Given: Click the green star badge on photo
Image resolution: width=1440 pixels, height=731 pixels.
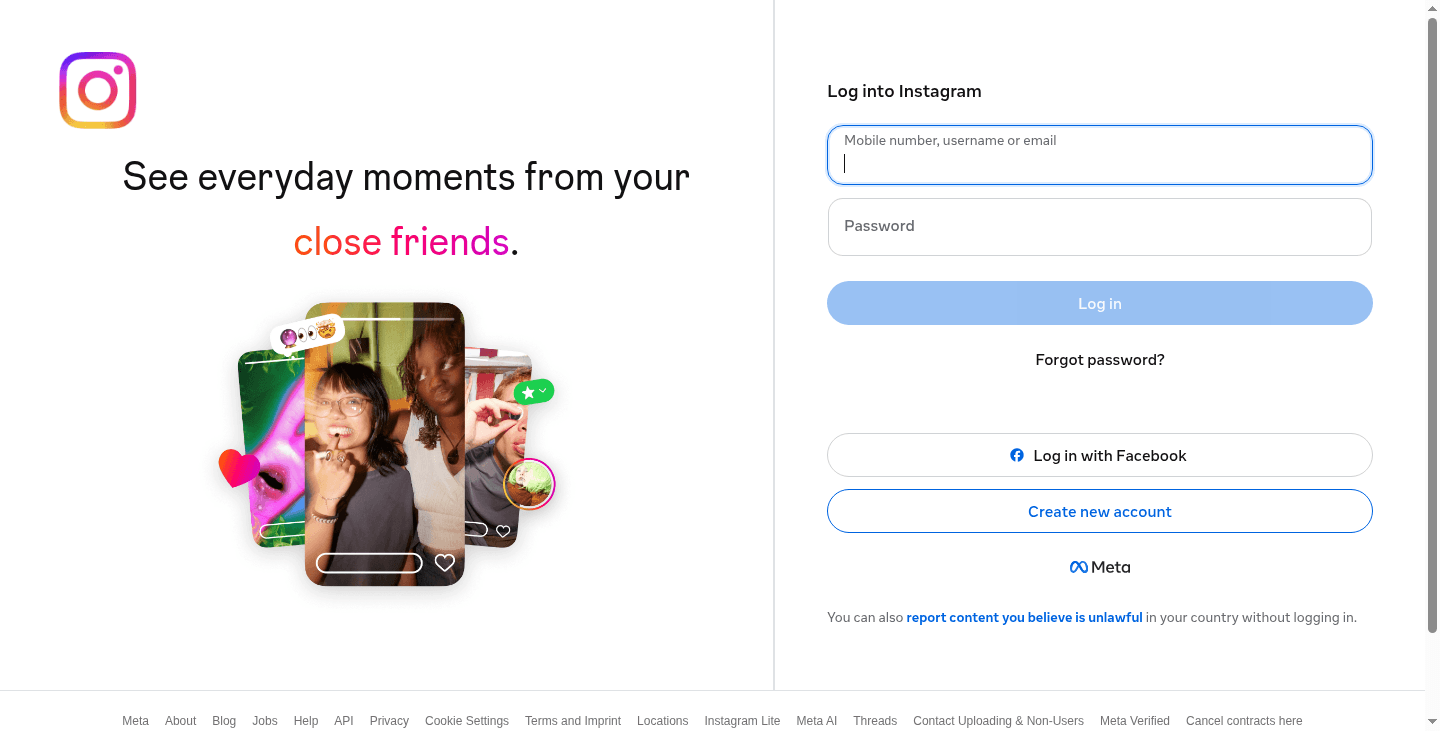Looking at the screenshot, I should 534,392.
